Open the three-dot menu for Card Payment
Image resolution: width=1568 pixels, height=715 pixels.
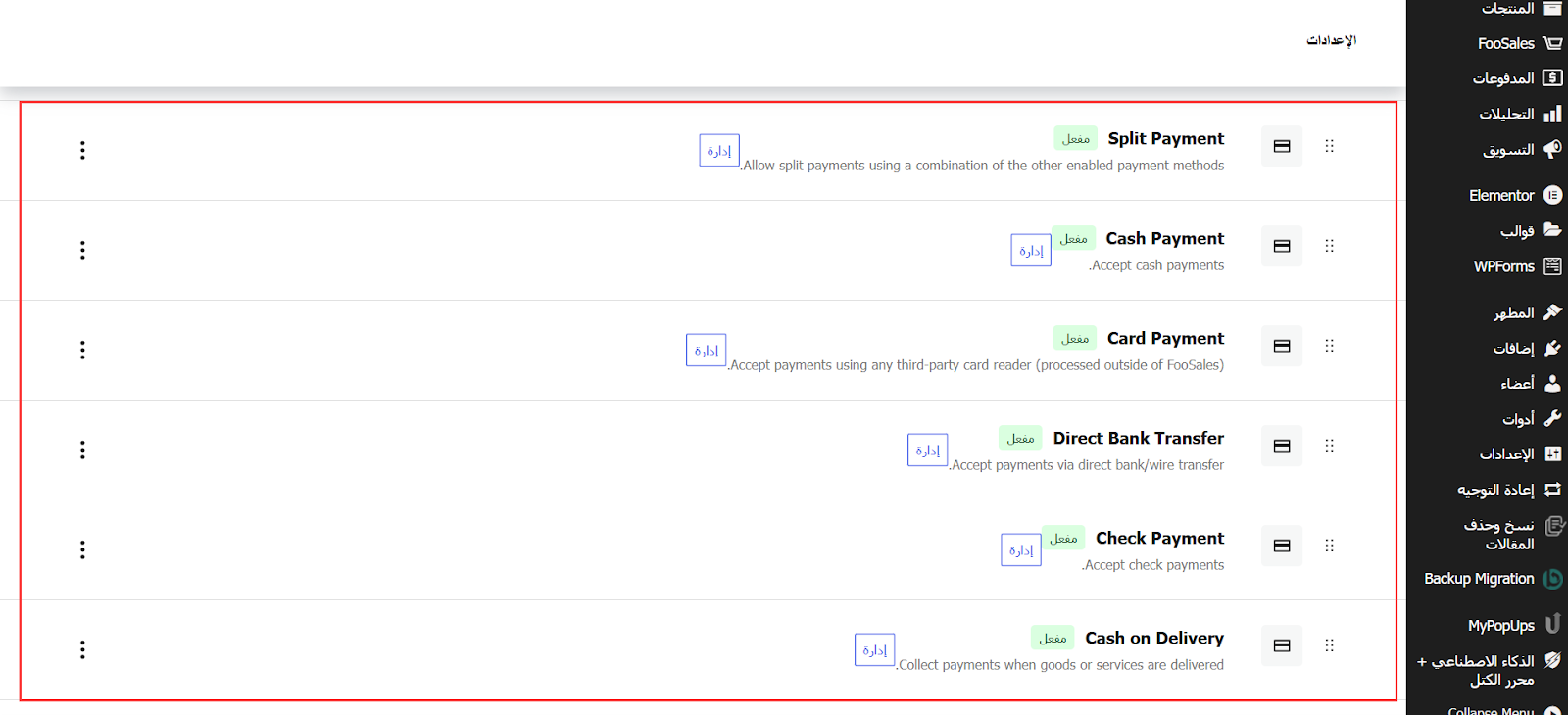click(x=82, y=350)
